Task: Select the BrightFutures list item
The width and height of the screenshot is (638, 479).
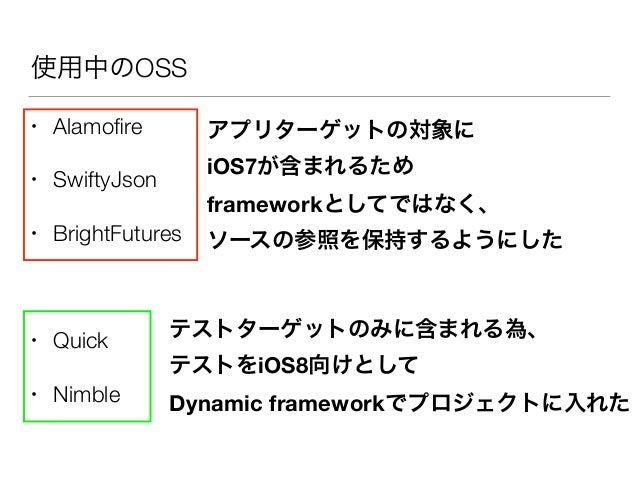Action: click(117, 234)
